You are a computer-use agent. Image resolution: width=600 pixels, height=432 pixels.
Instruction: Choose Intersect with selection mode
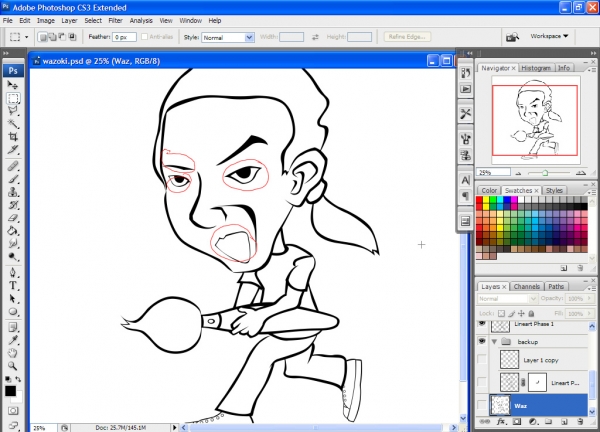(72, 37)
